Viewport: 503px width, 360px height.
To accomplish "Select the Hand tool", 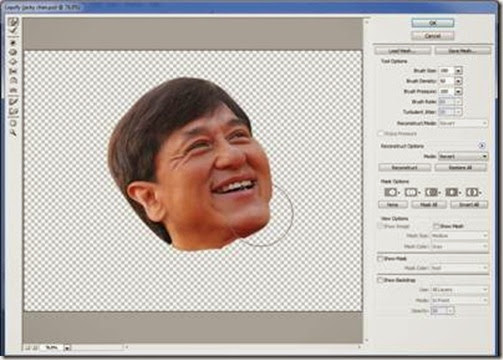I will (13, 123).
